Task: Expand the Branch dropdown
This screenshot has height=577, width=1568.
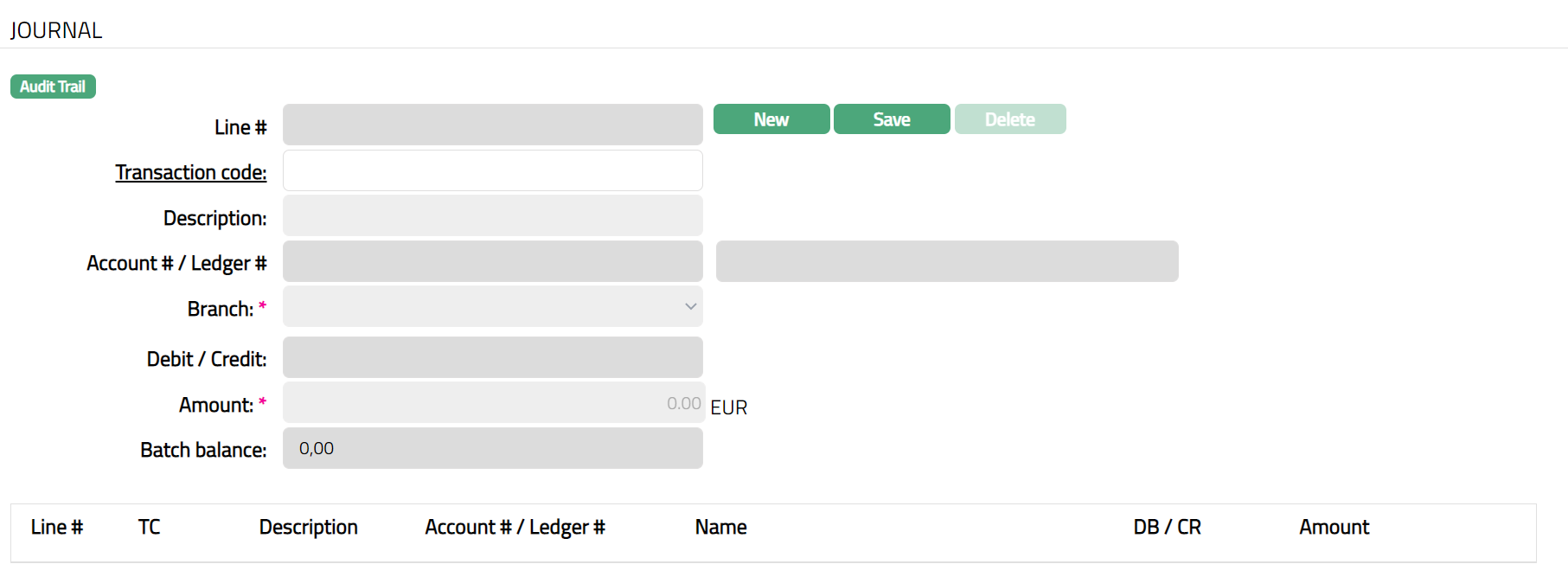Action: pyautogui.click(x=492, y=306)
